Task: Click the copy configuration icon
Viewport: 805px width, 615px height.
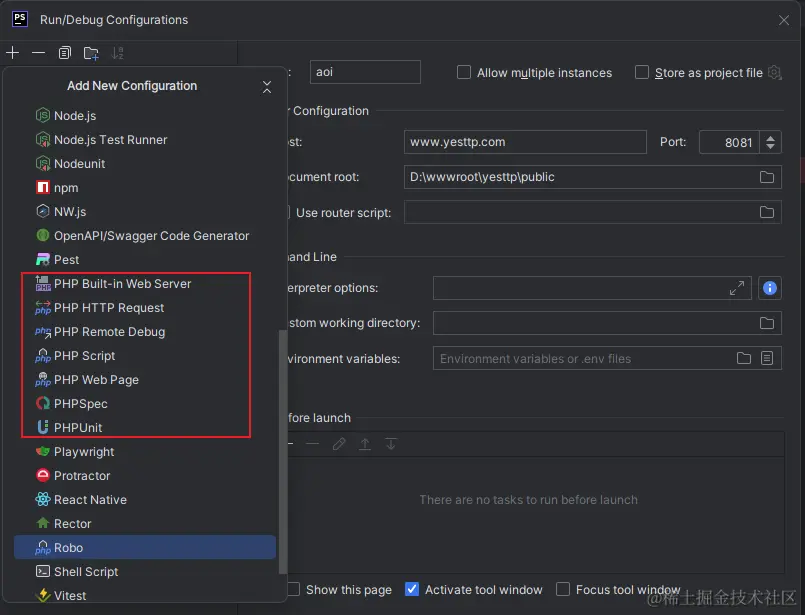Action: click(65, 52)
